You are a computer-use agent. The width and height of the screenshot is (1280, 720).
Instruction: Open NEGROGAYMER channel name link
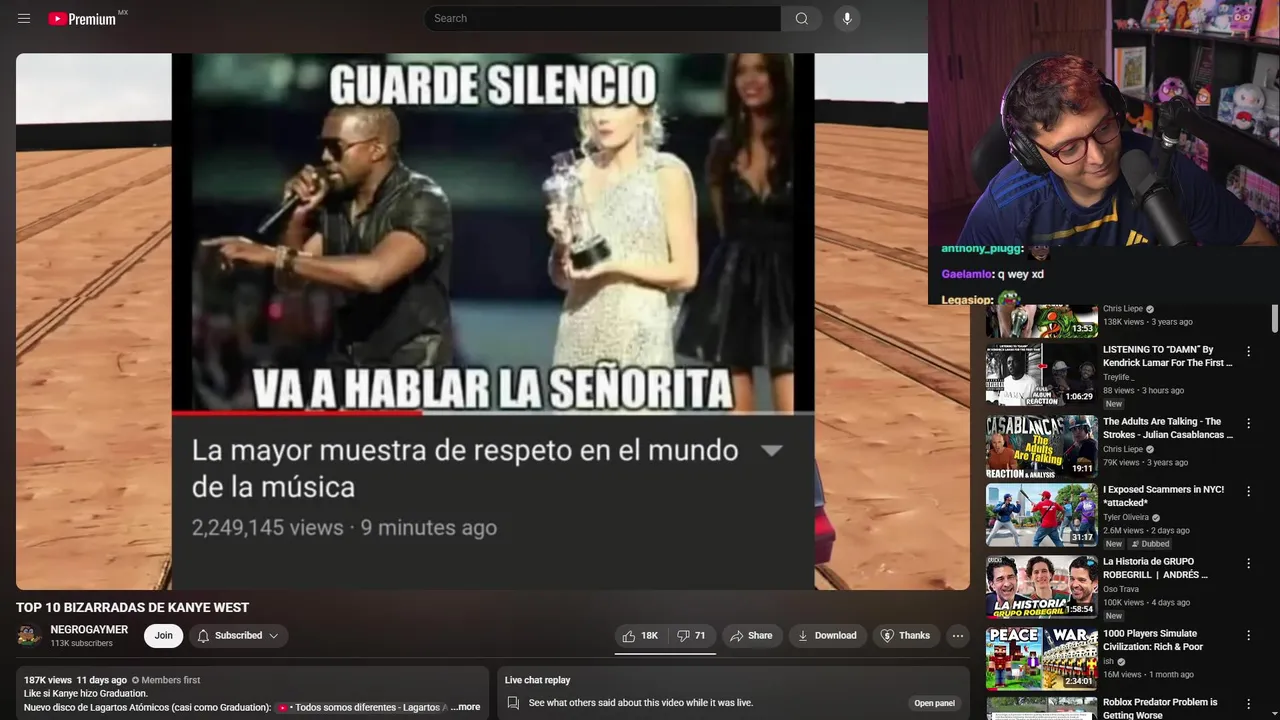(x=89, y=629)
